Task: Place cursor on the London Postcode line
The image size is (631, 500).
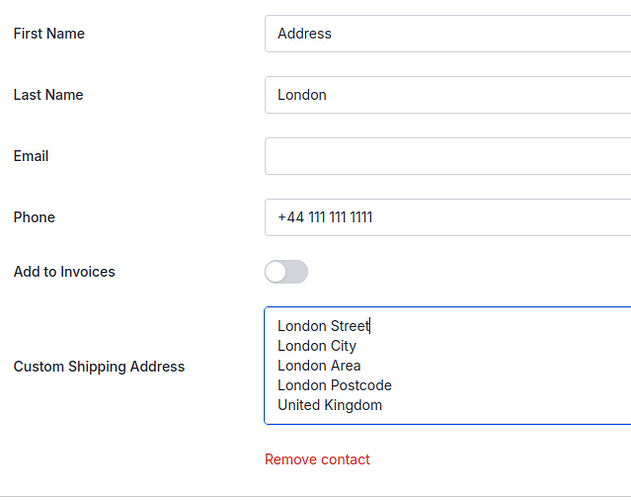Action: 334,385
